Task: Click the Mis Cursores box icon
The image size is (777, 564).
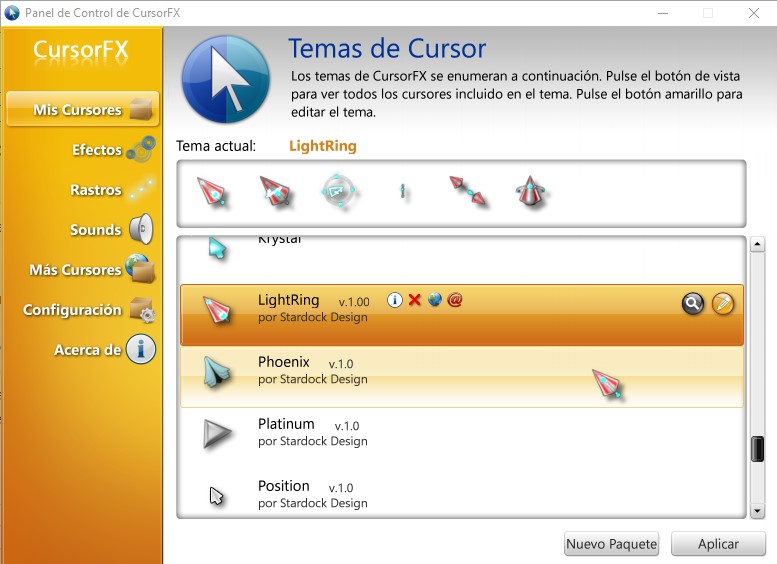Action: (x=141, y=109)
